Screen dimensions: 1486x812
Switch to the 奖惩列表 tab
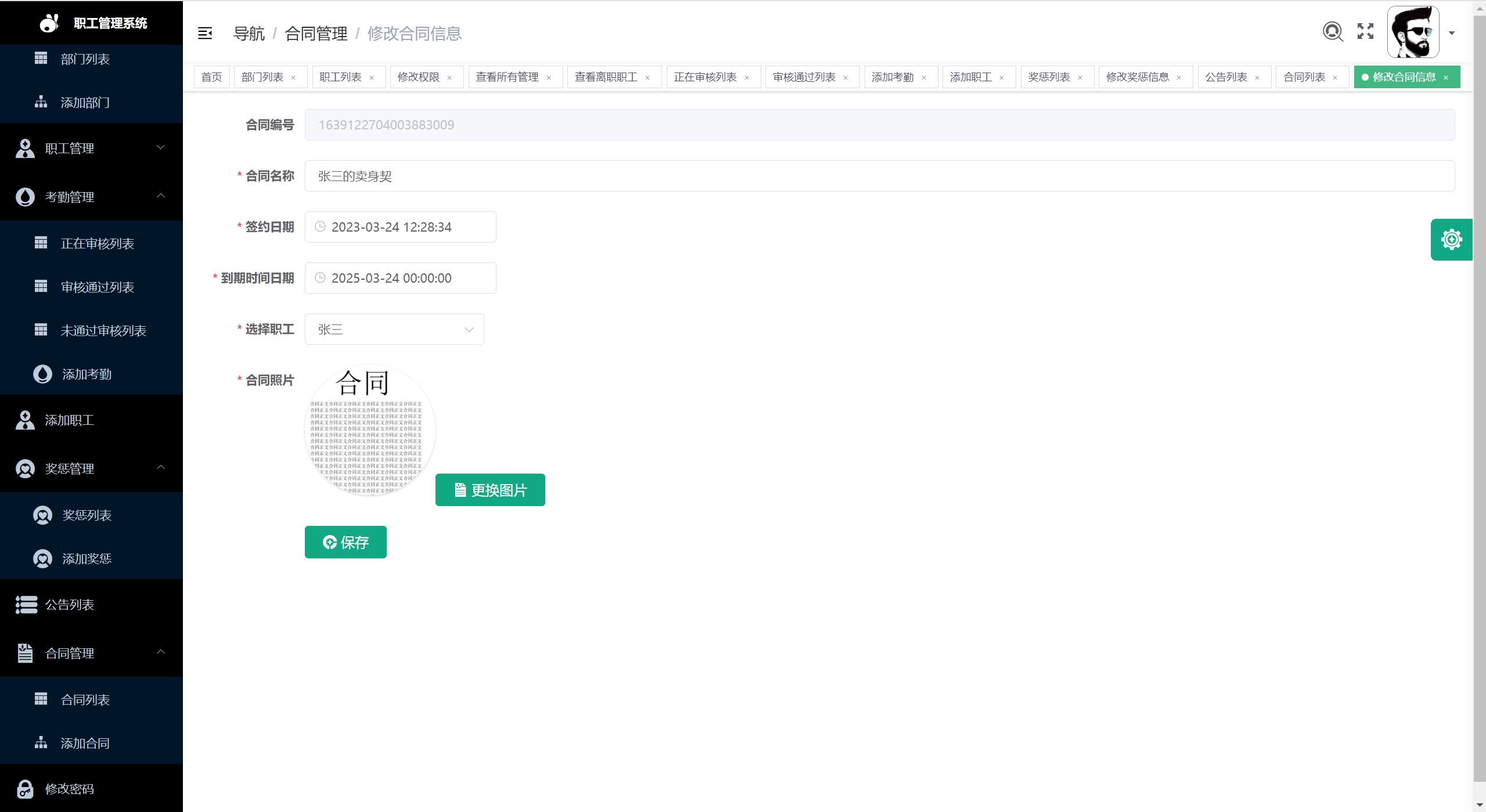[1049, 77]
